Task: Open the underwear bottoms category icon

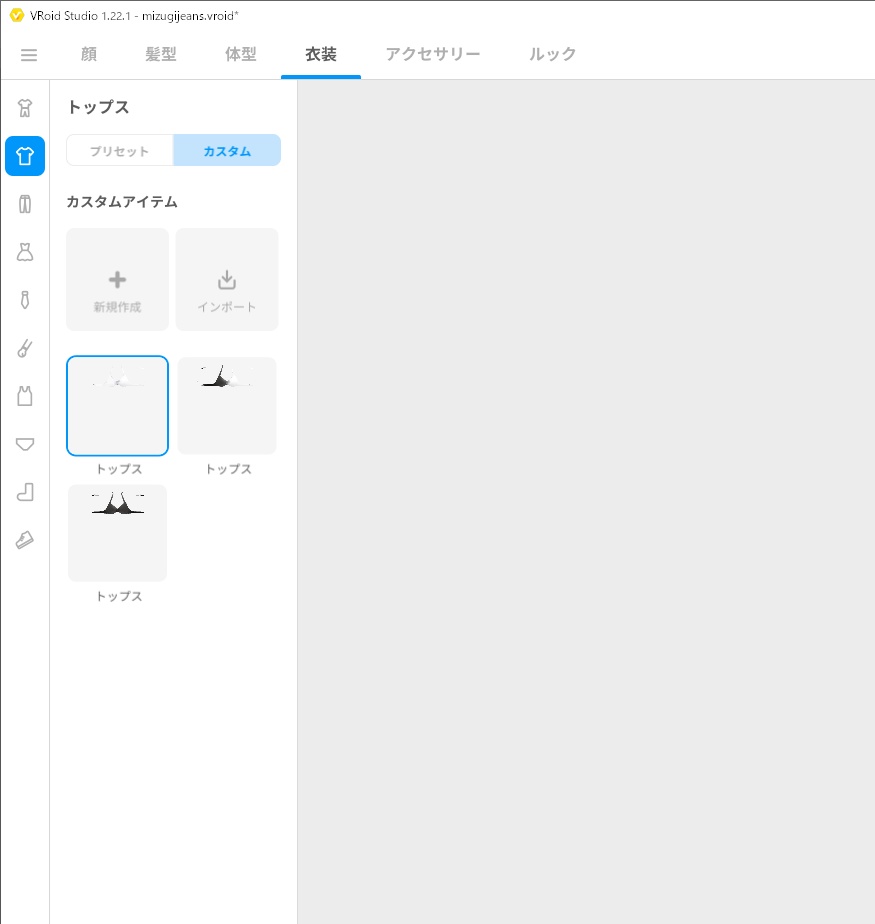Action: (x=25, y=444)
